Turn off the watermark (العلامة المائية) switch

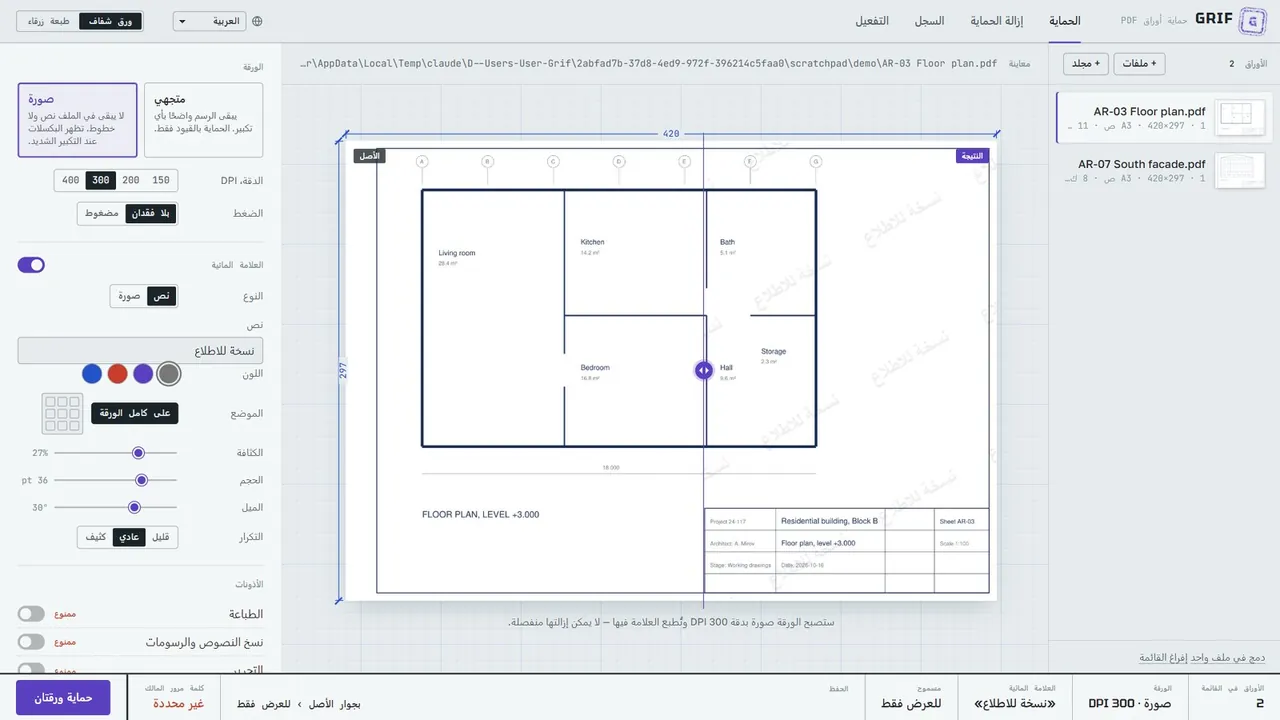pos(31,265)
